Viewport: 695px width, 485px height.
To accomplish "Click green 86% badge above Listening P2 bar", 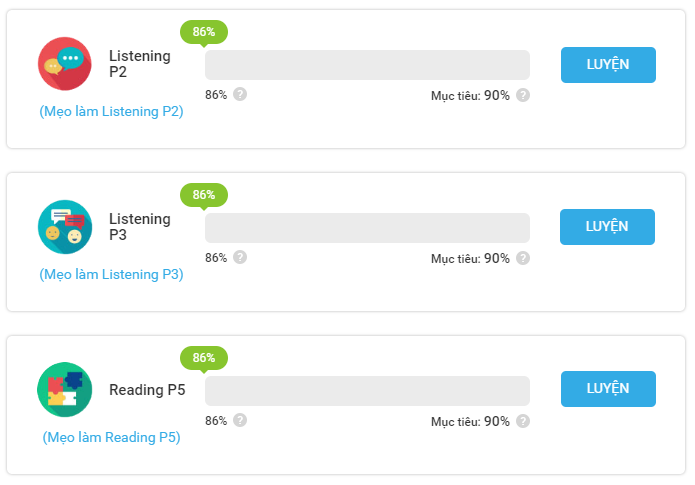I will pos(204,32).
